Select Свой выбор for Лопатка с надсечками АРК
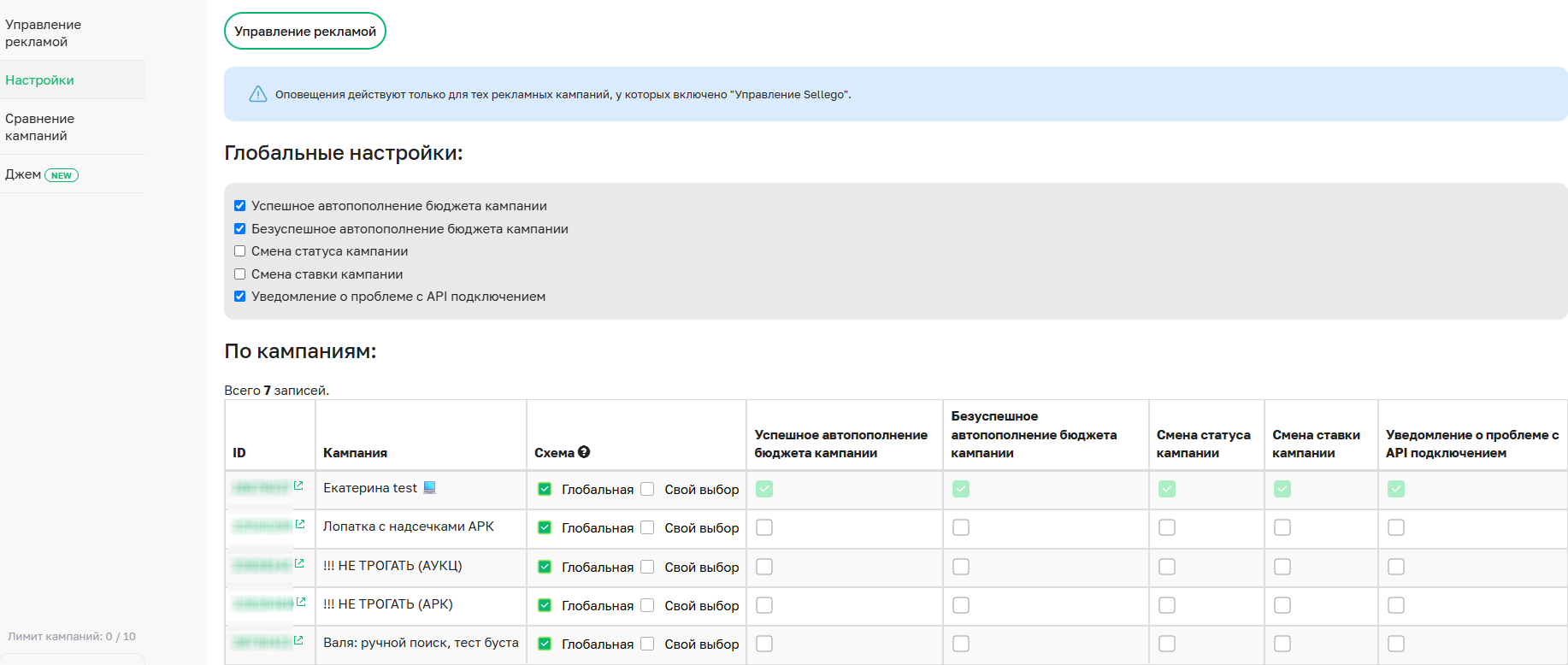This screenshot has height=665, width=1568. click(x=647, y=527)
